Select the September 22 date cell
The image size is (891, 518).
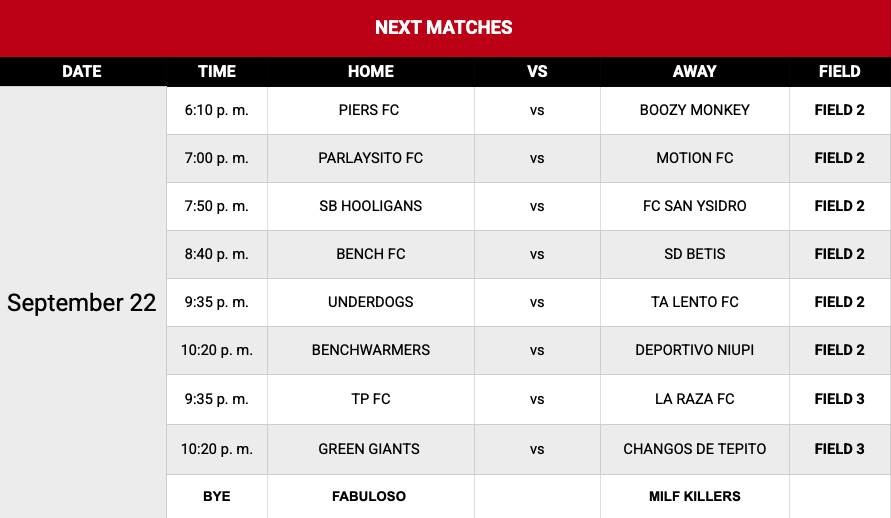(82, 303)
